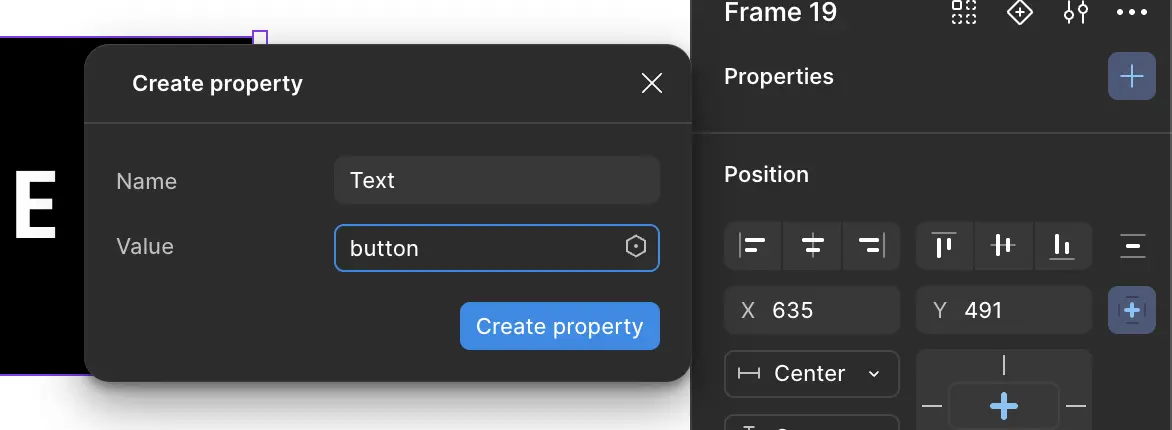Open the distribute spacing options icon

pyautogui.click(x=1132, y=245)
